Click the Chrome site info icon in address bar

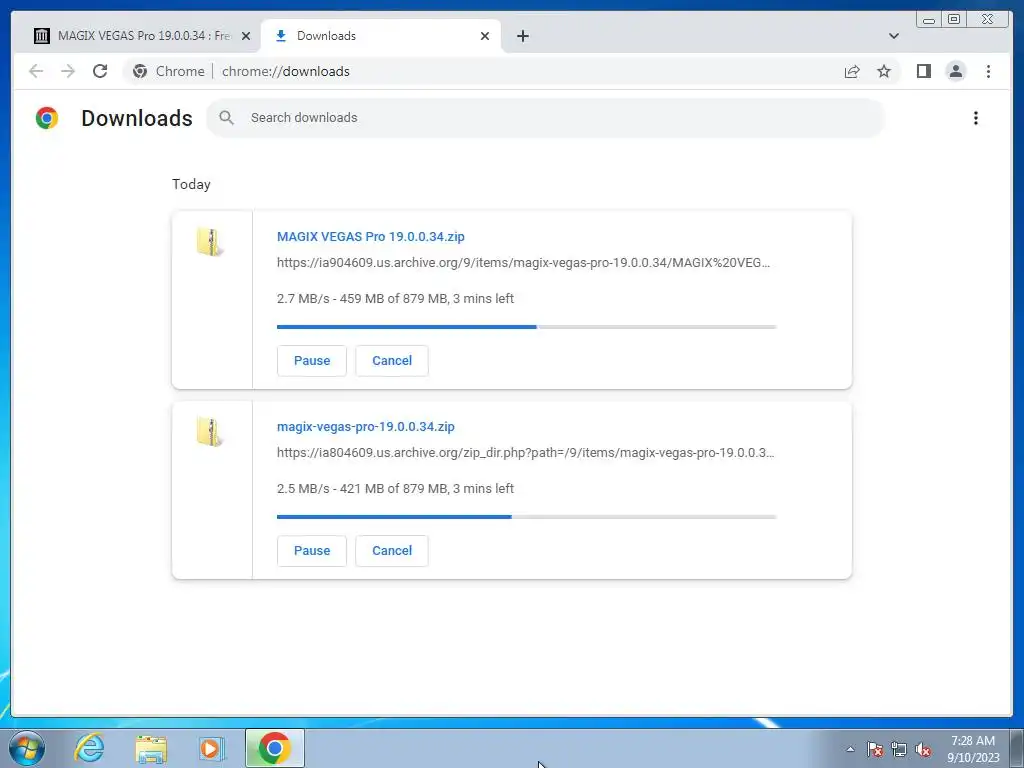pos(140,71)
